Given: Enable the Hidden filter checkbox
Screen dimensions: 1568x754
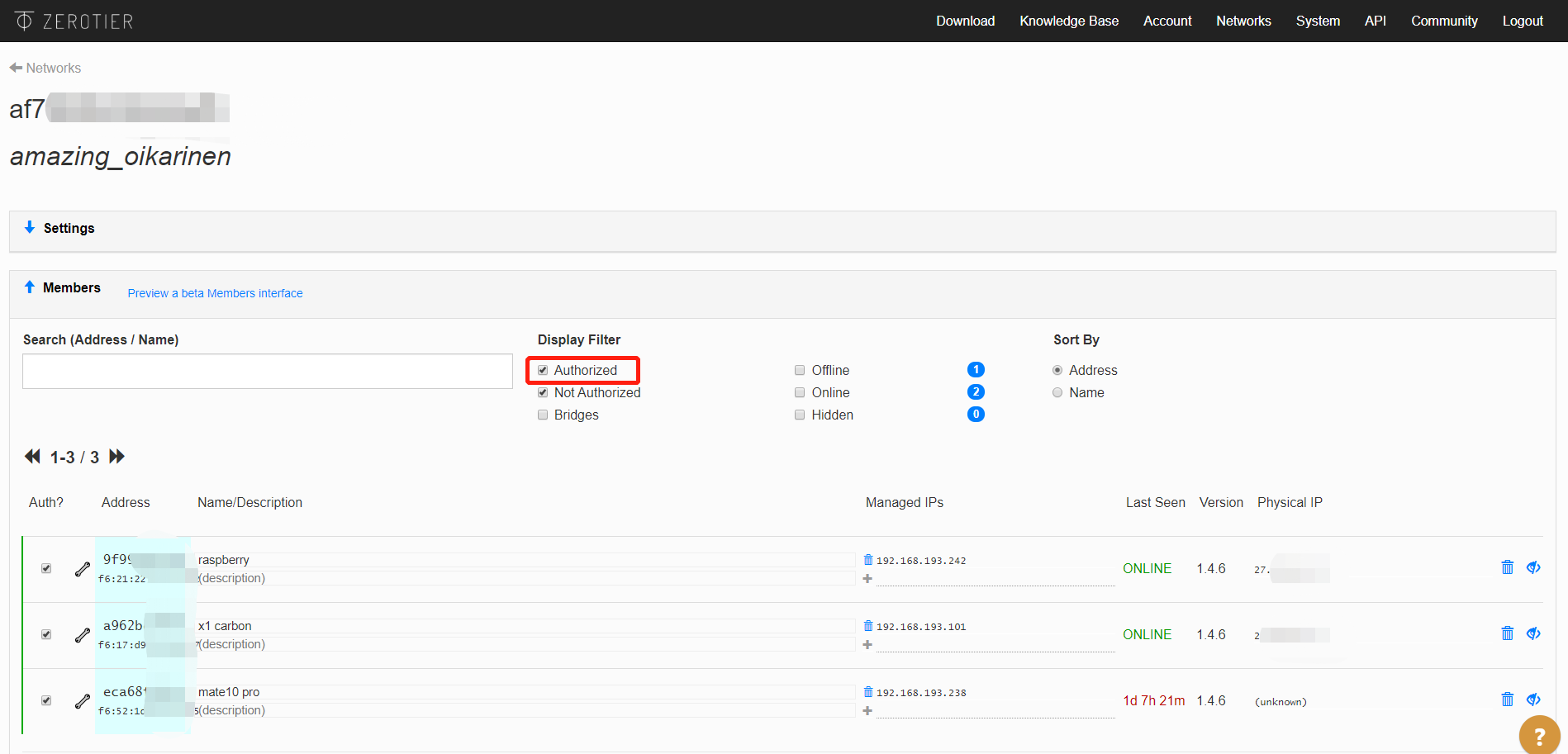Looking at the screenshot, I should [800, 415].
